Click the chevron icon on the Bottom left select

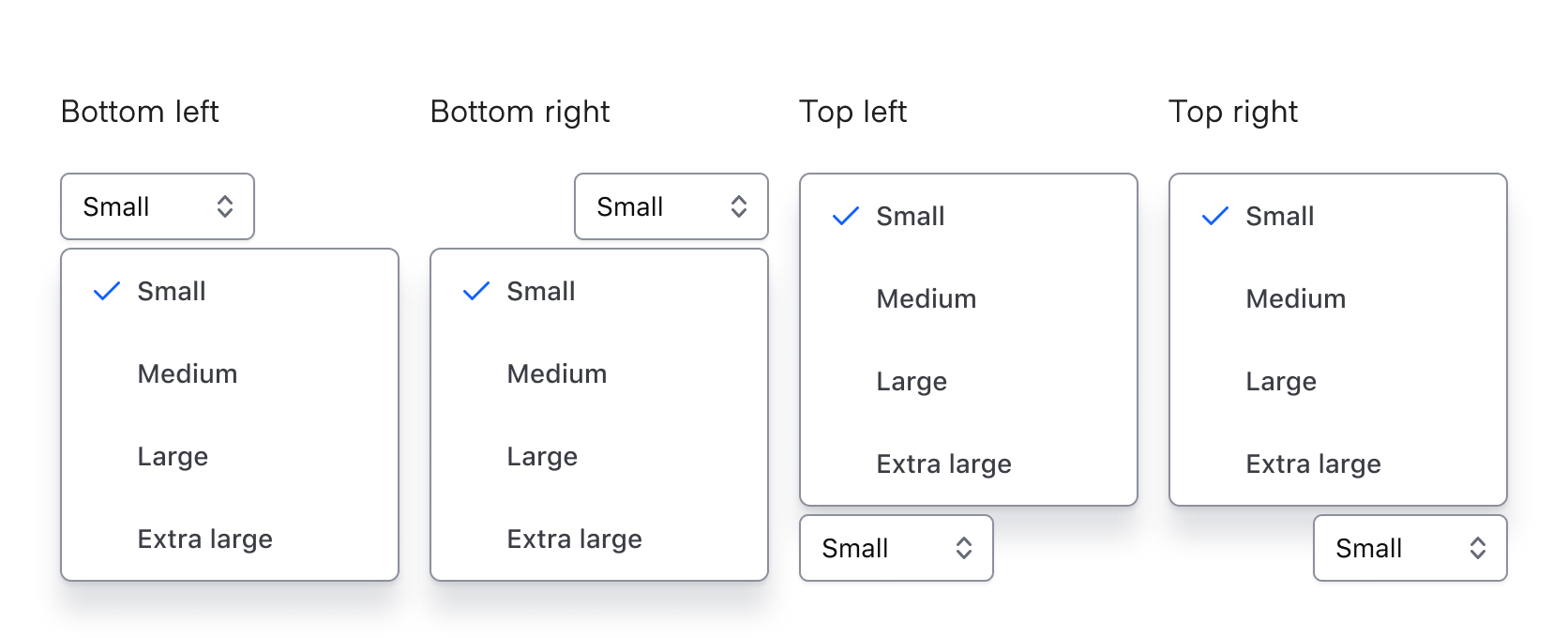point(226,206)
